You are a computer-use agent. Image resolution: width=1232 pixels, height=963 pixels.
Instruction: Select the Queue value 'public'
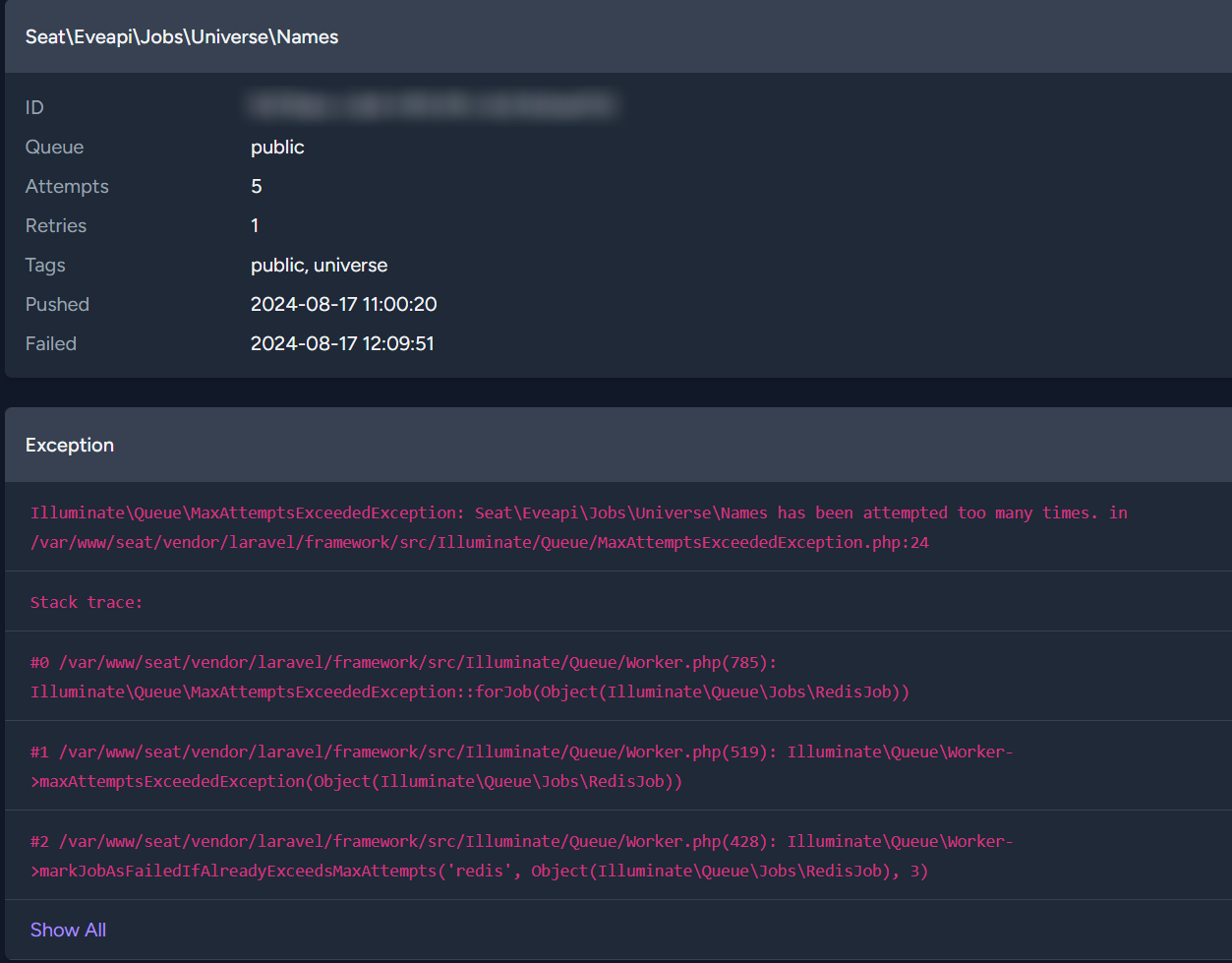tap(277, 147)
